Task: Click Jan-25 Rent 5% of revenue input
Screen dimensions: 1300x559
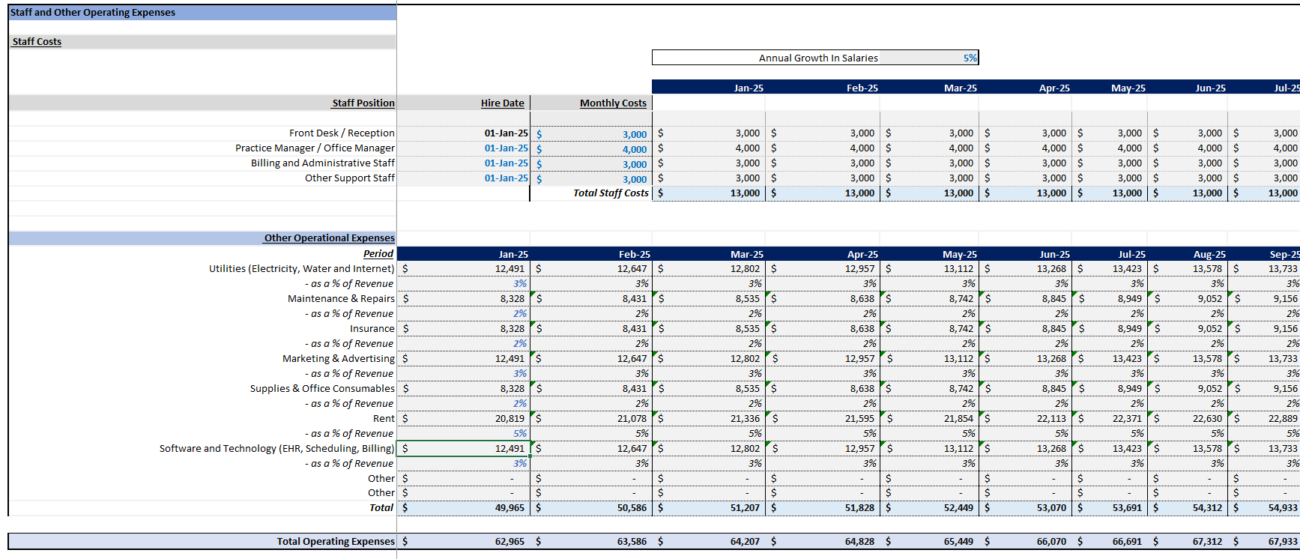Action: point(463,433)
